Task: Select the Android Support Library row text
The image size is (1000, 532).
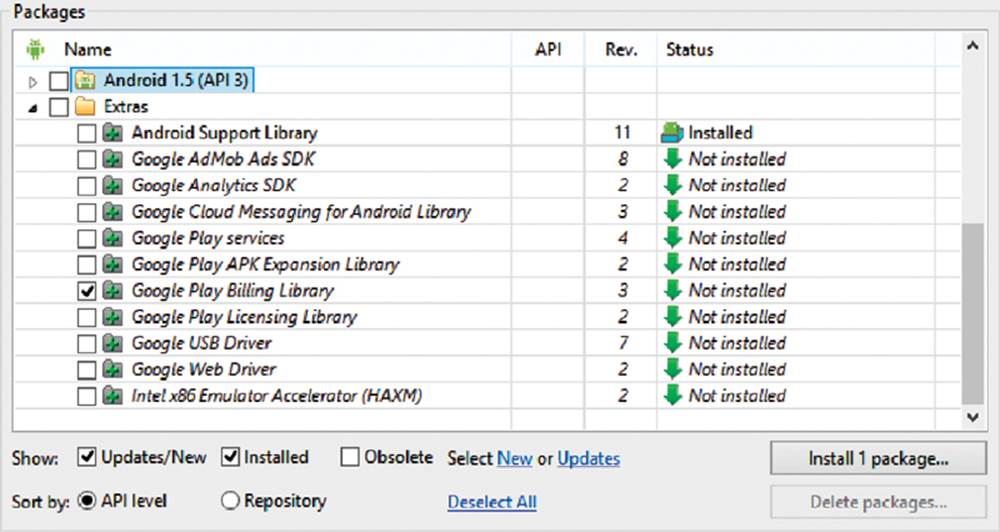Action: click(x=224, y=133)
